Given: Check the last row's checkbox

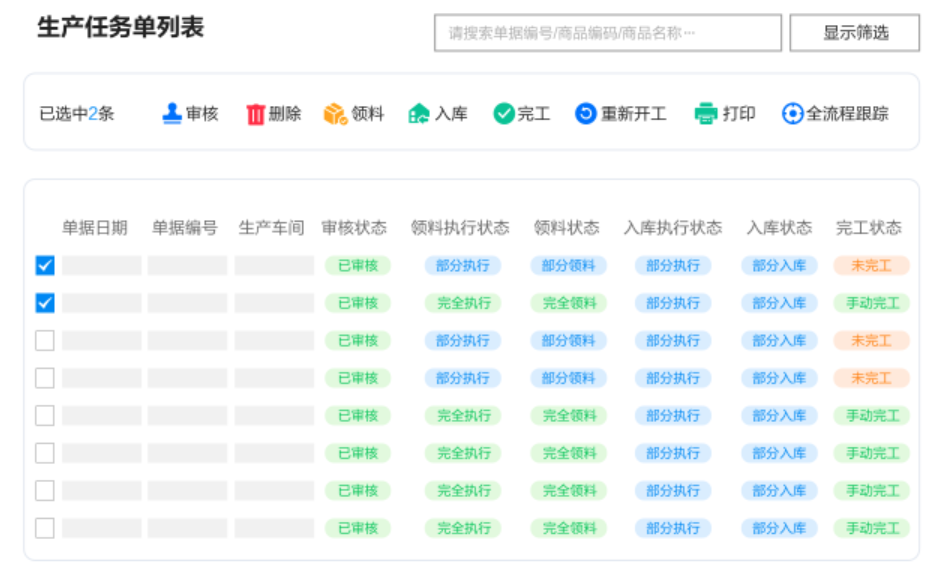Looking at the screenshot, I should point(45,528).
